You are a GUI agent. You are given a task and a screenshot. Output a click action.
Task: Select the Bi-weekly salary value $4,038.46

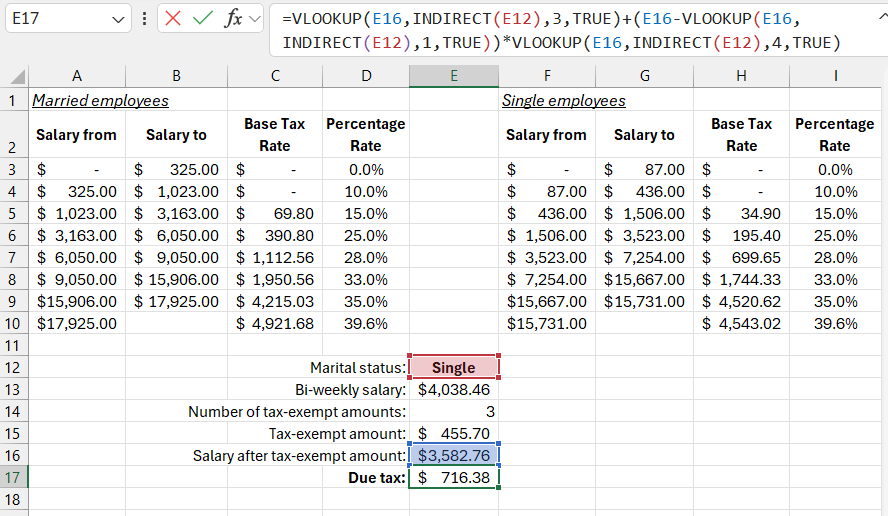pos(454,389)
